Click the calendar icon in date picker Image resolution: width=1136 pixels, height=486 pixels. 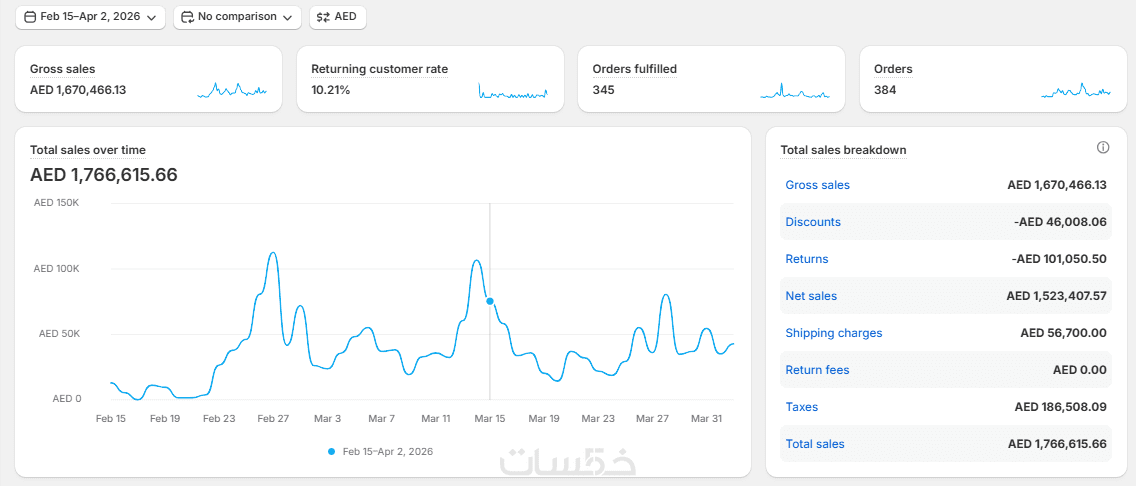click(30, 17)
